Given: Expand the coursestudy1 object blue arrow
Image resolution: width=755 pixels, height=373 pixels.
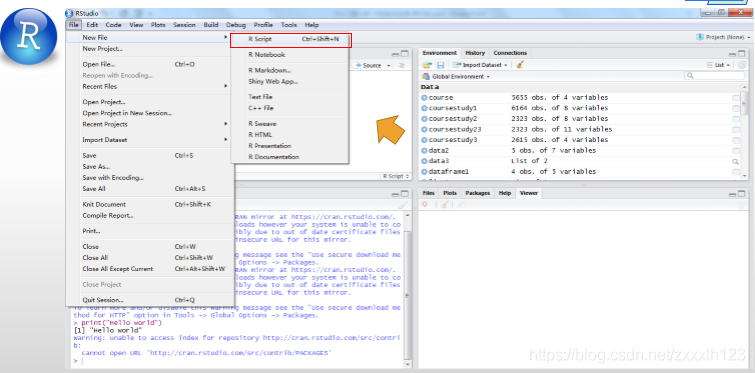Looking at the screenshot, I should [424, 108].
